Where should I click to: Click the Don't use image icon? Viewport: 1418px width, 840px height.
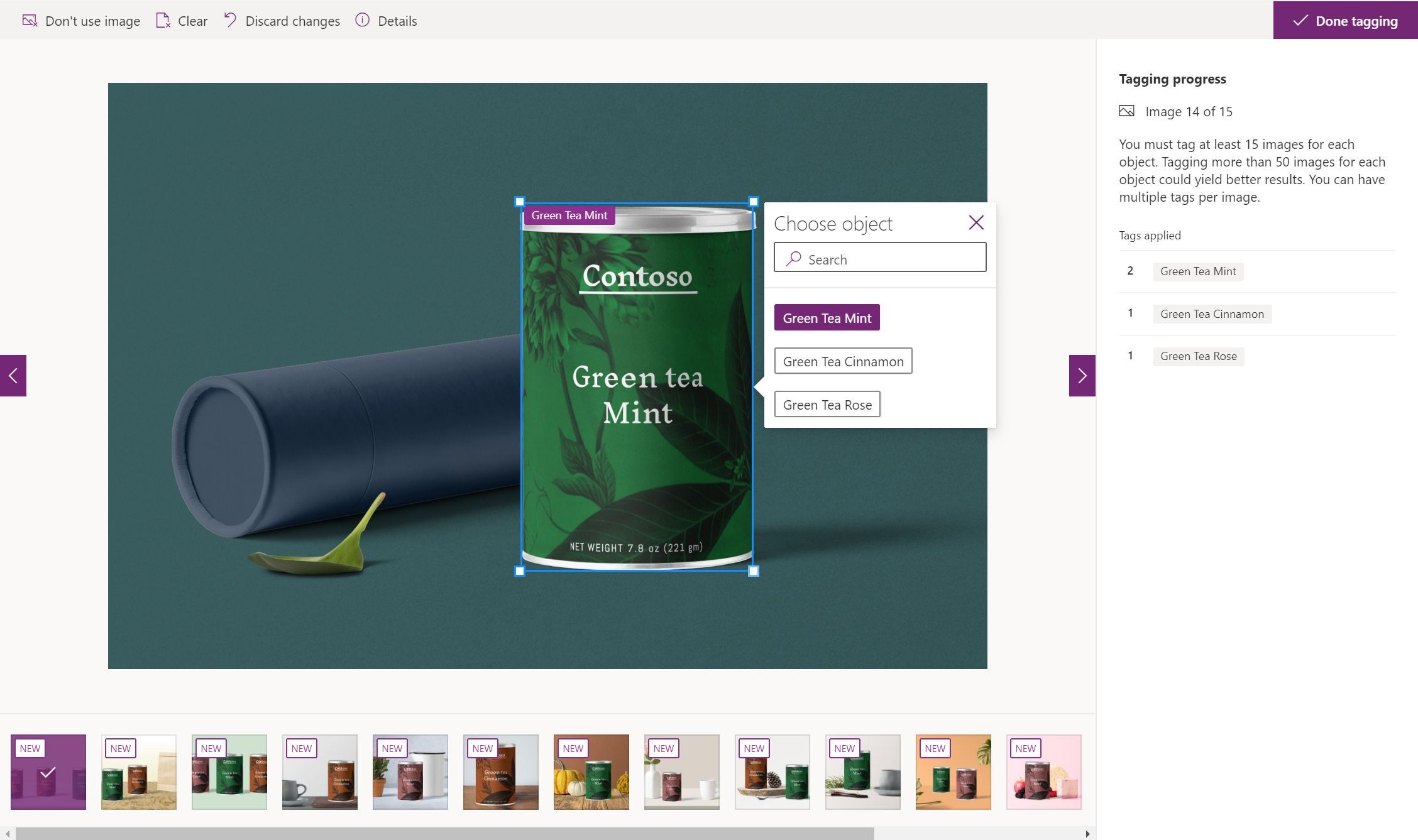29,20
